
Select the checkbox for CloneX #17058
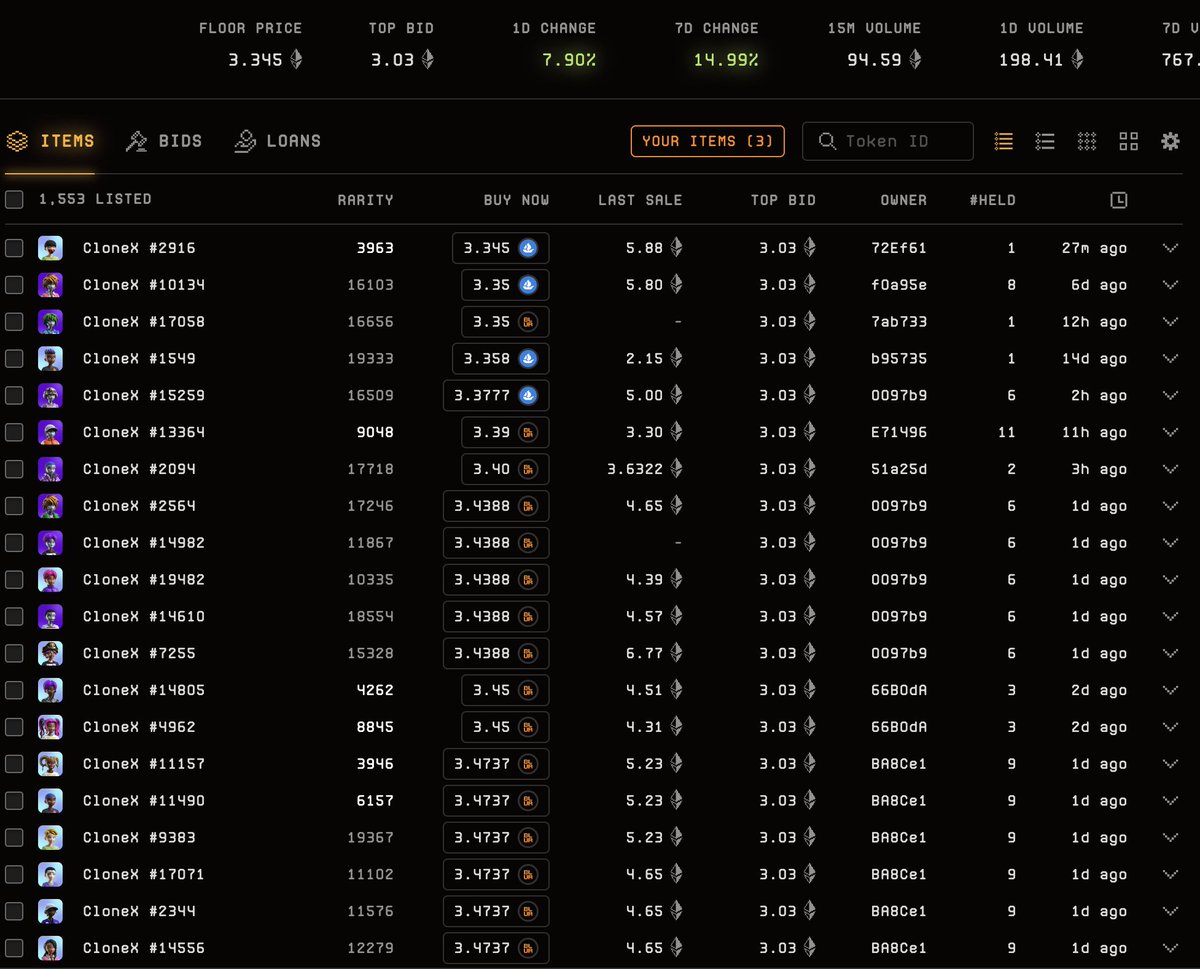click(14, 322)
